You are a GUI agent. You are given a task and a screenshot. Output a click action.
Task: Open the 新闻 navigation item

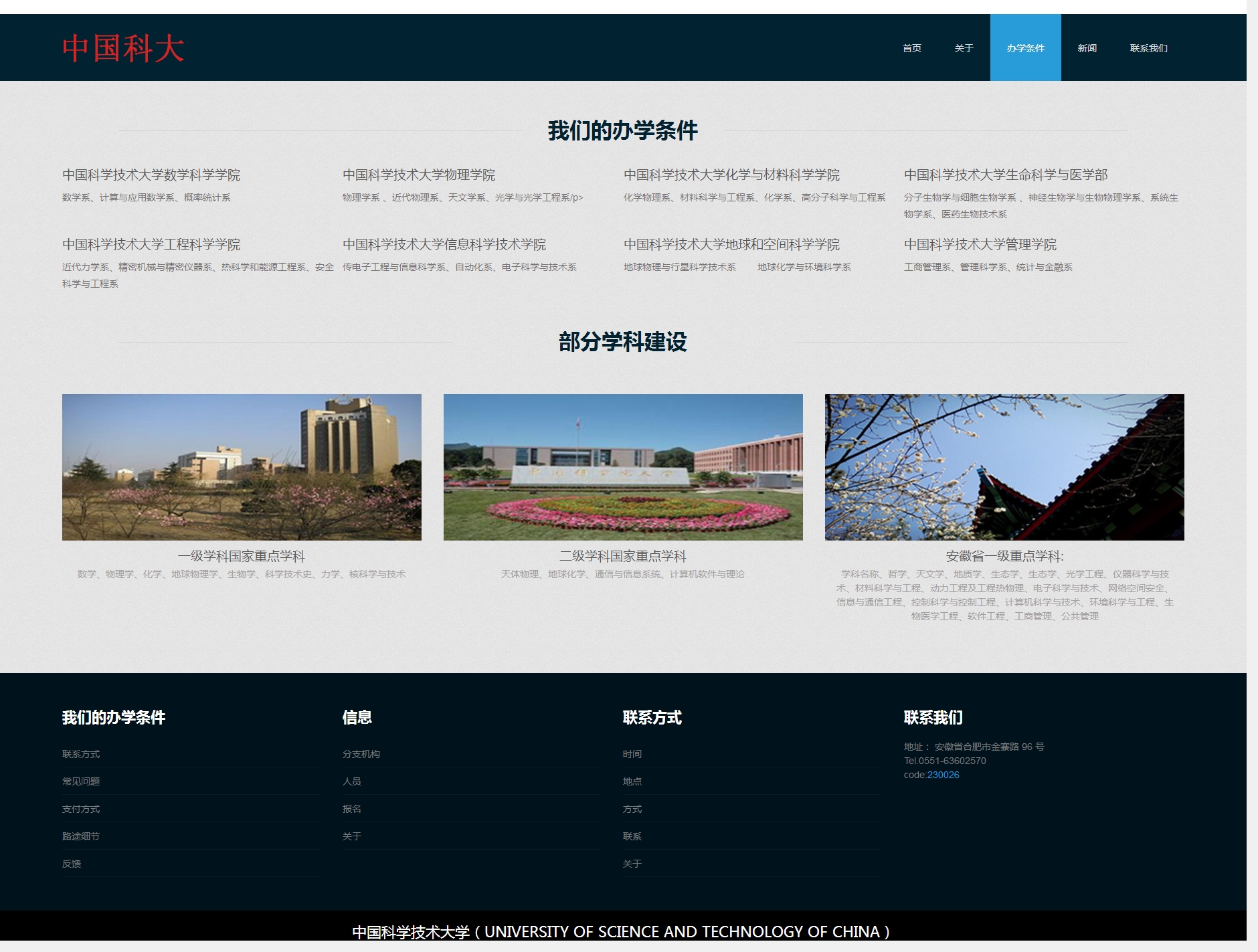tap(1087, 48)
